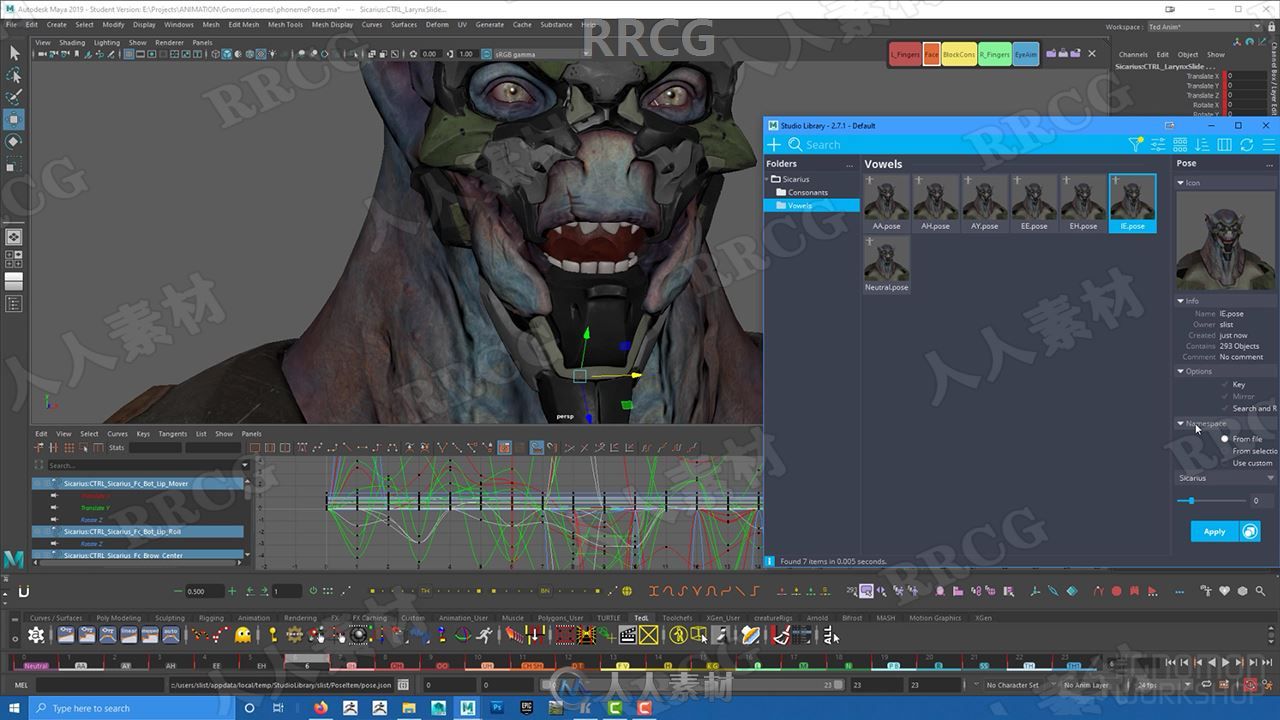Click the running figure shelf icon
1280x720 pixels.
pos(485,635)
